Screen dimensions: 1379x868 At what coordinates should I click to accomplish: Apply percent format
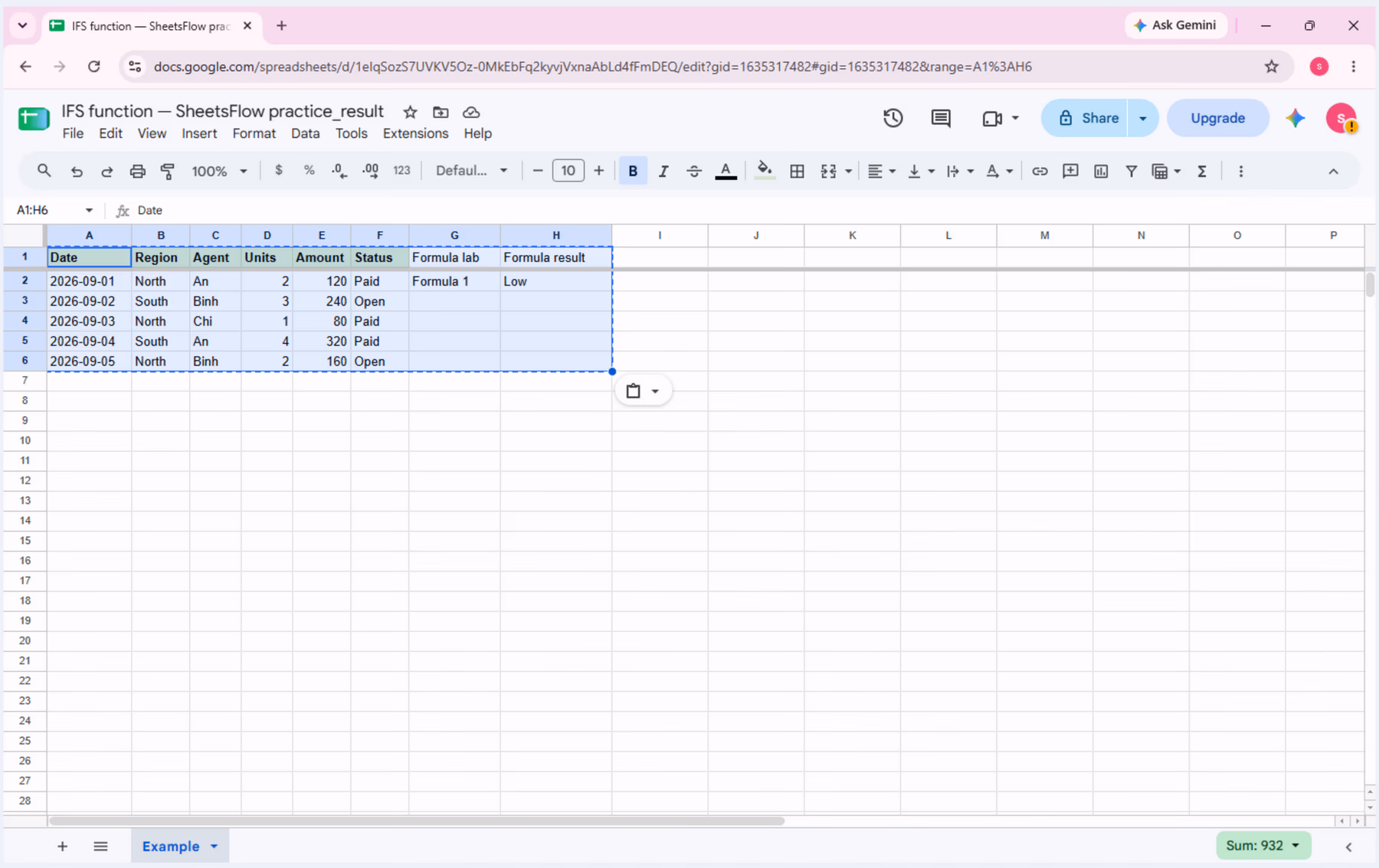309,171
